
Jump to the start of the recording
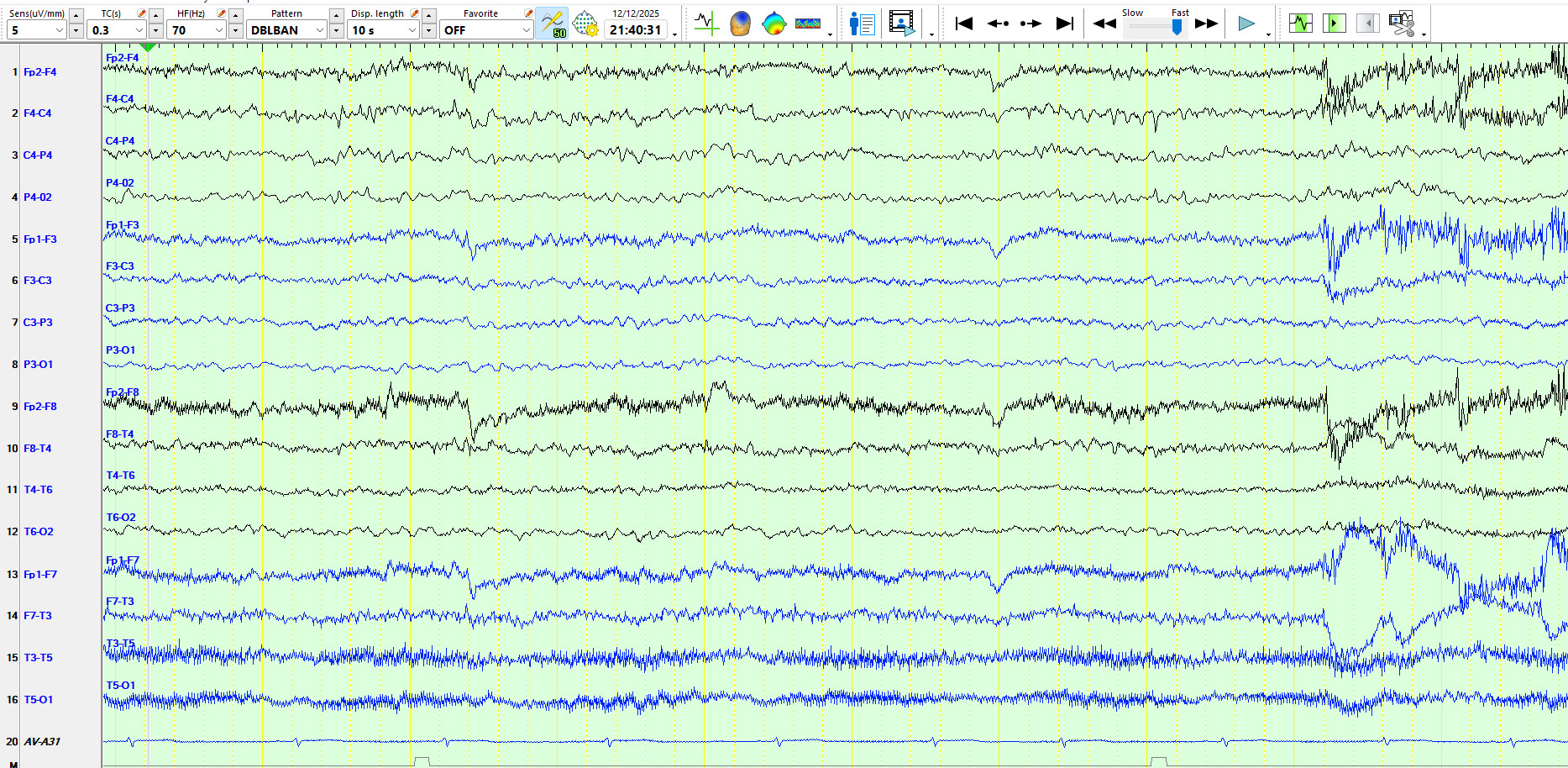(x=964, y=24)
